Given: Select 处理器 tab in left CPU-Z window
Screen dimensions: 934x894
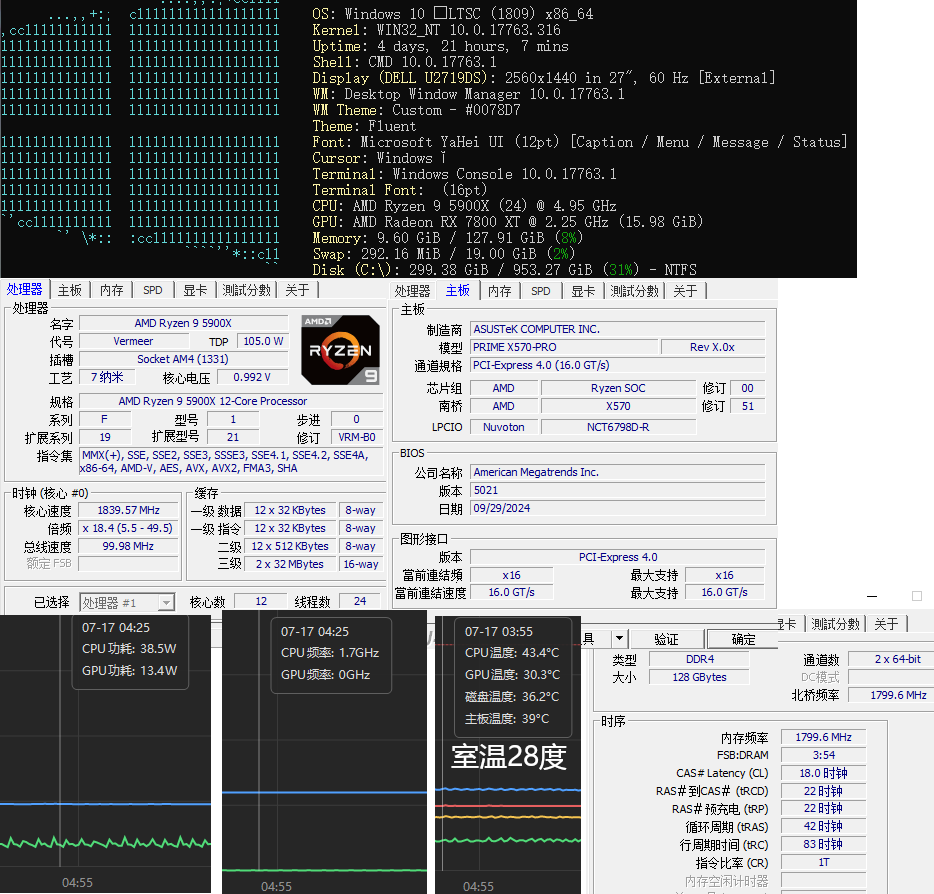Looking at the screenshot, I should click(x=24, y=289).
